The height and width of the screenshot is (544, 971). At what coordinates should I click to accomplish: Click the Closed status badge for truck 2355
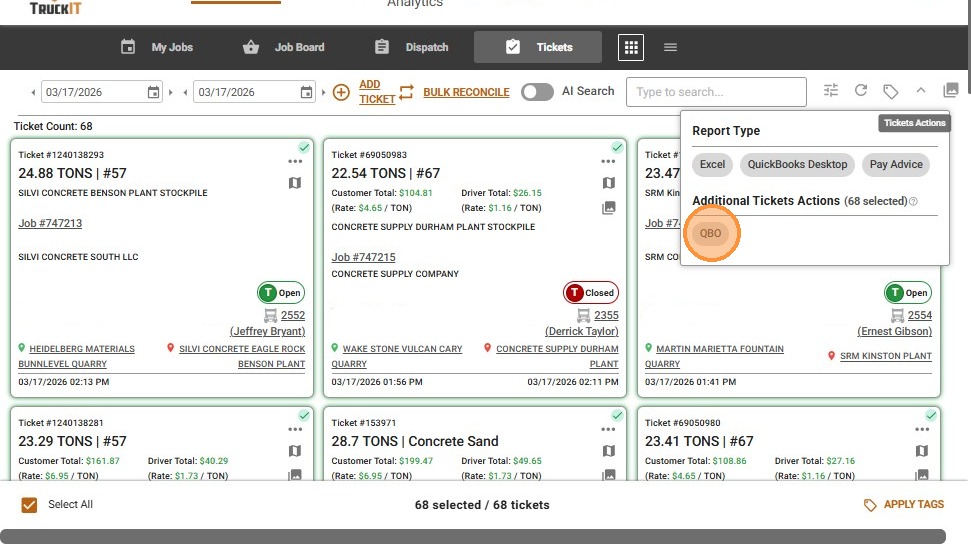click(x=591, y=292)
